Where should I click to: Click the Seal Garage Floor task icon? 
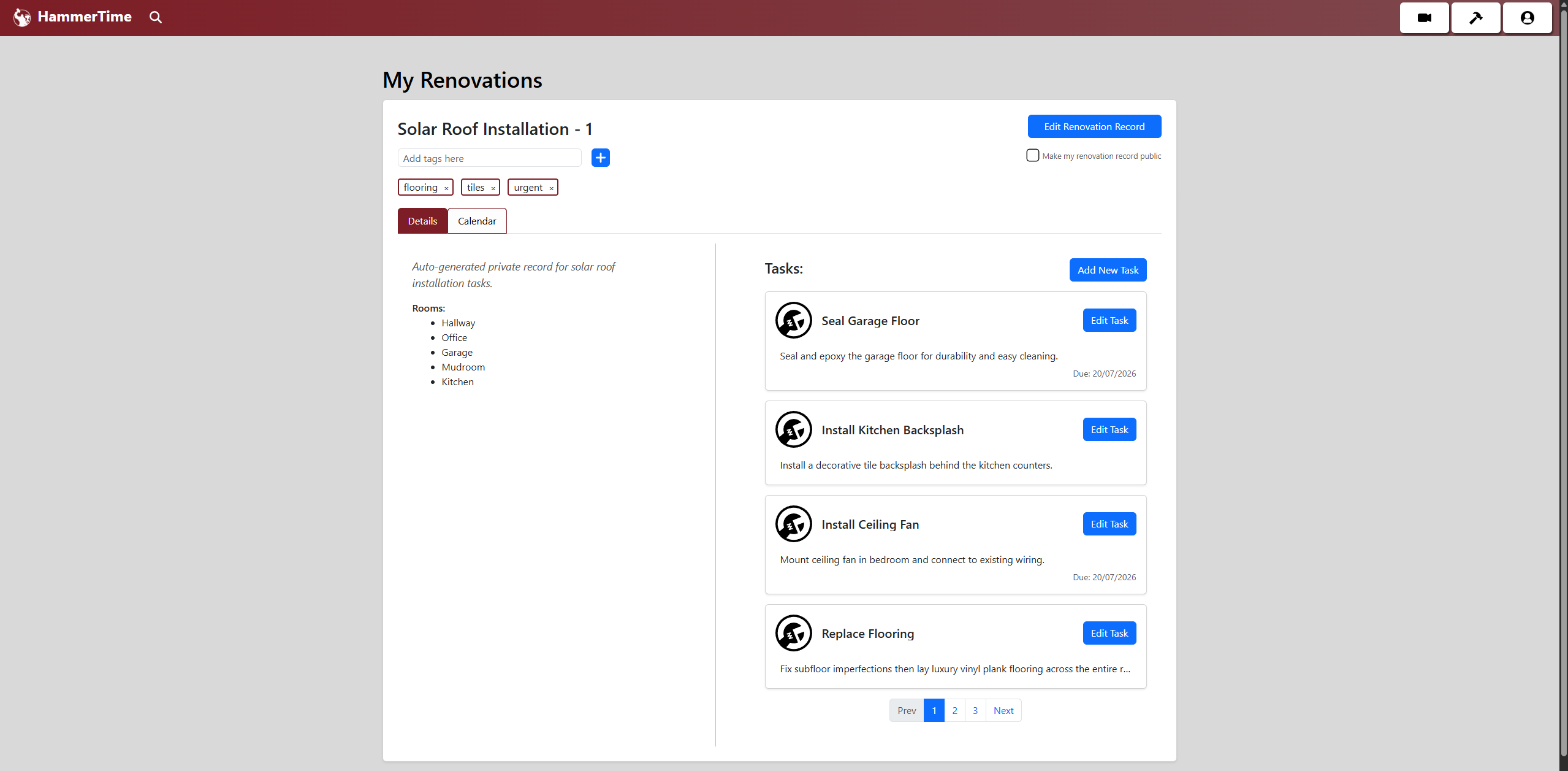coord(793,320)
